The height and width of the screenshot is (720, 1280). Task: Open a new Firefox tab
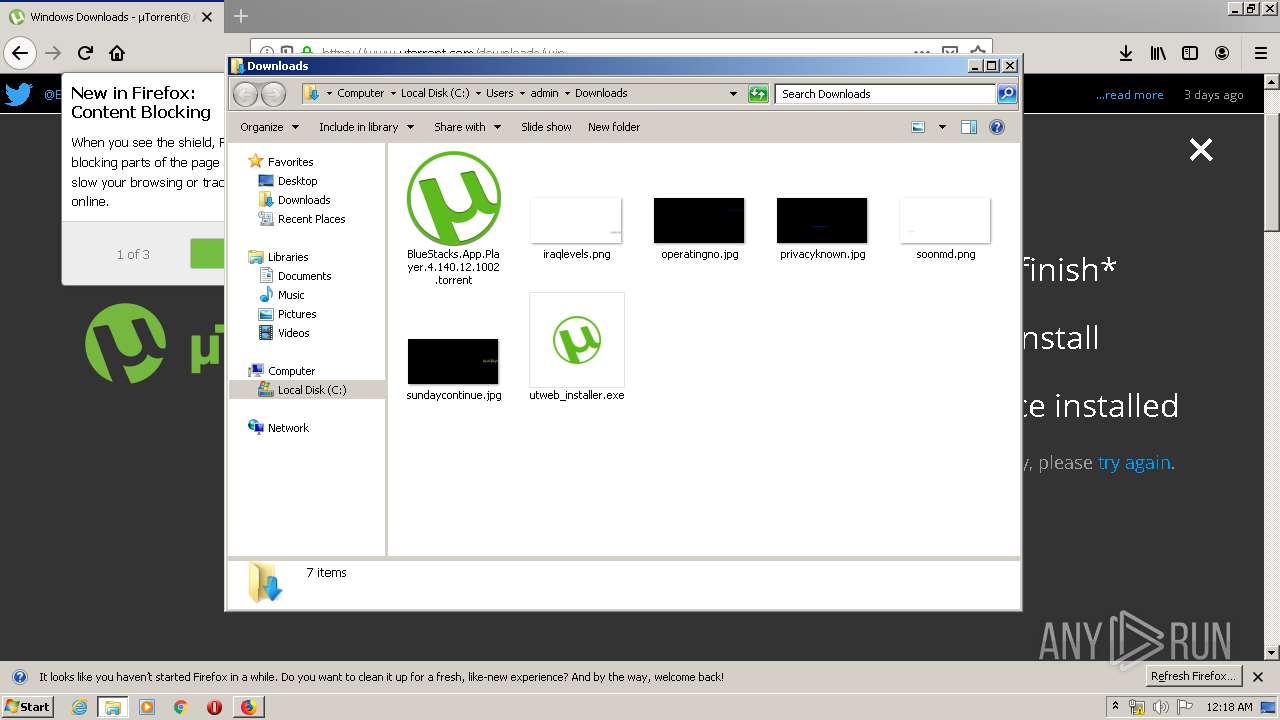point(241,16)
